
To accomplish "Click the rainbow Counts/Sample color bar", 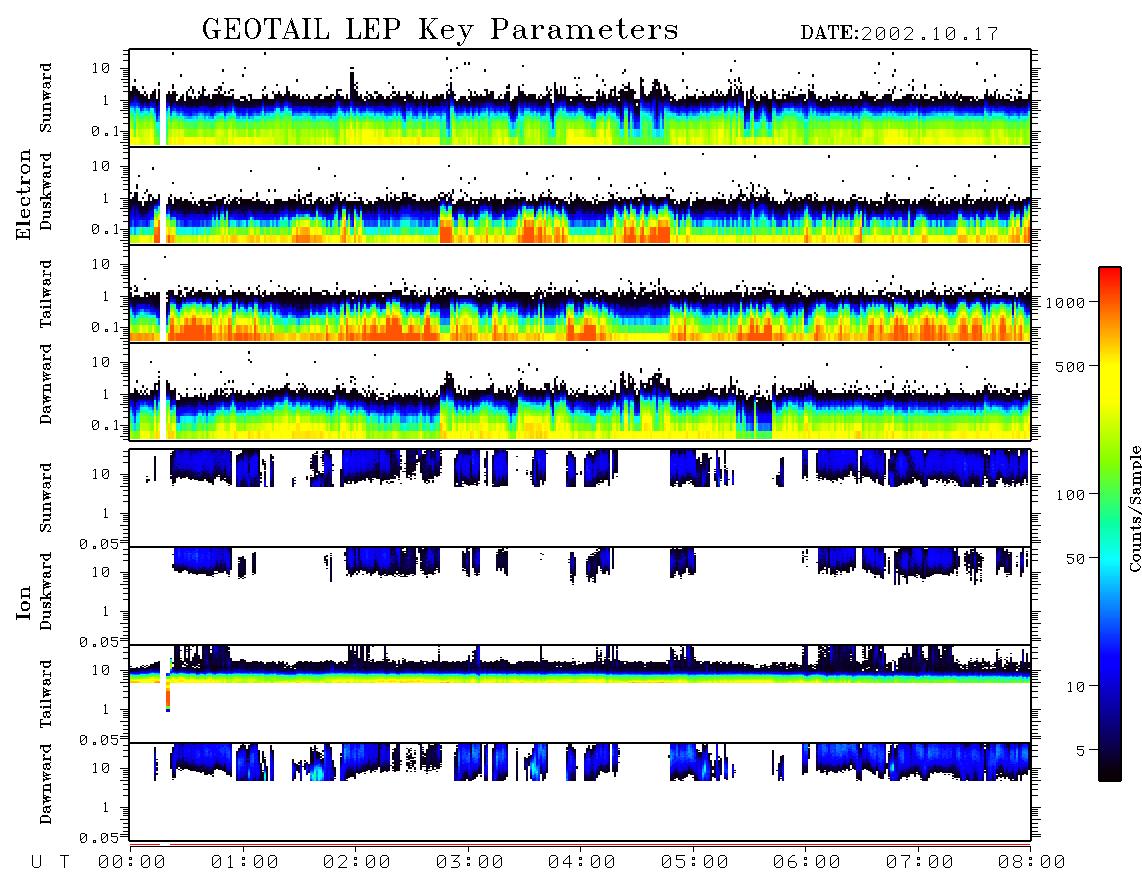I will coord(1109,525).
